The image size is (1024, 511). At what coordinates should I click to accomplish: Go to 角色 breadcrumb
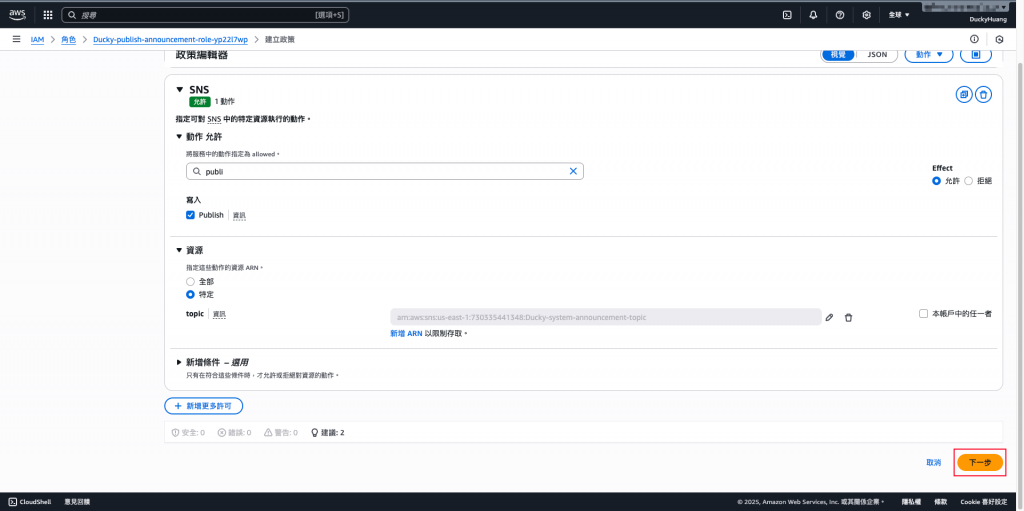69,40
